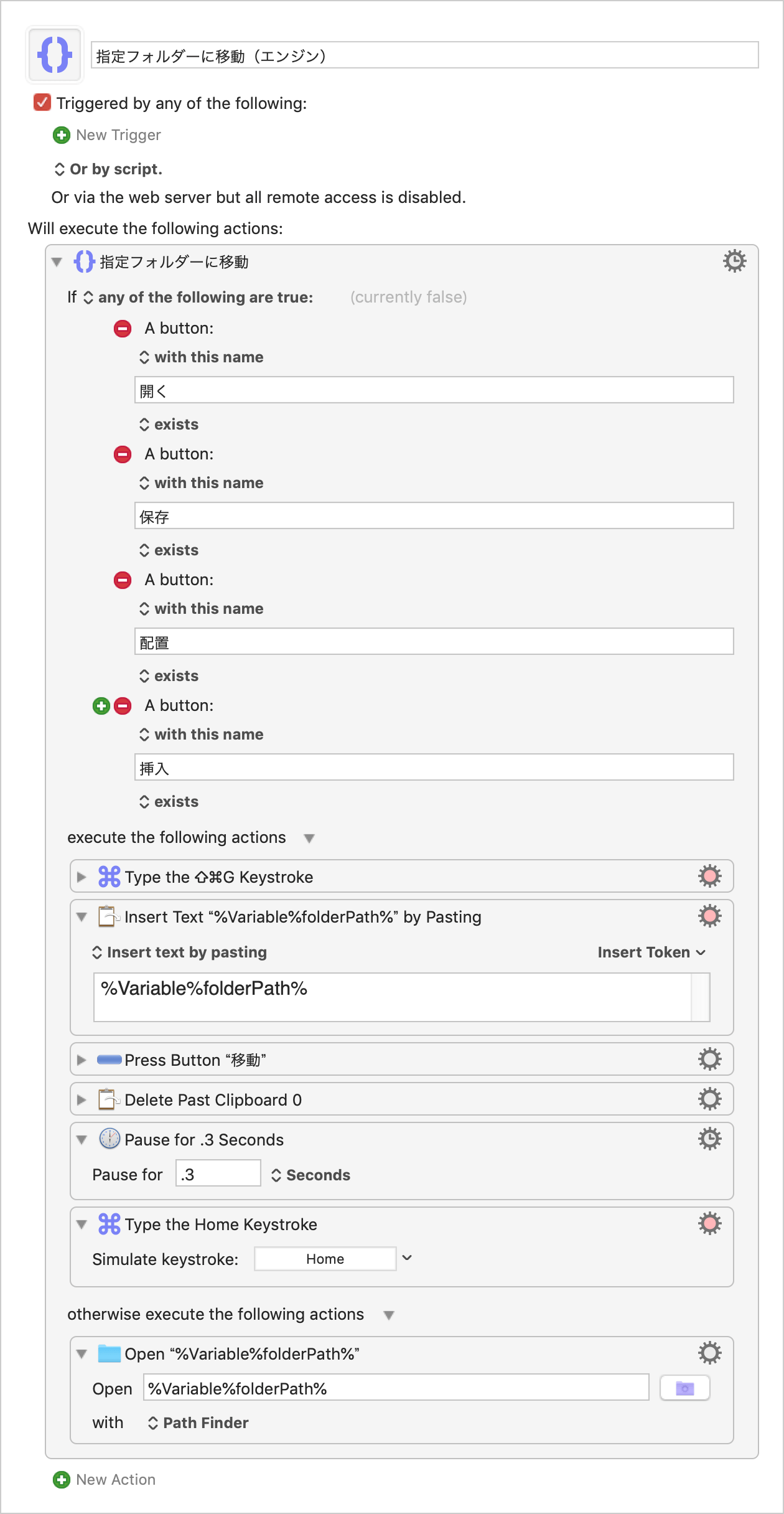Add new condition with green plus
The image size is (784, 1514).
(101, 705)
